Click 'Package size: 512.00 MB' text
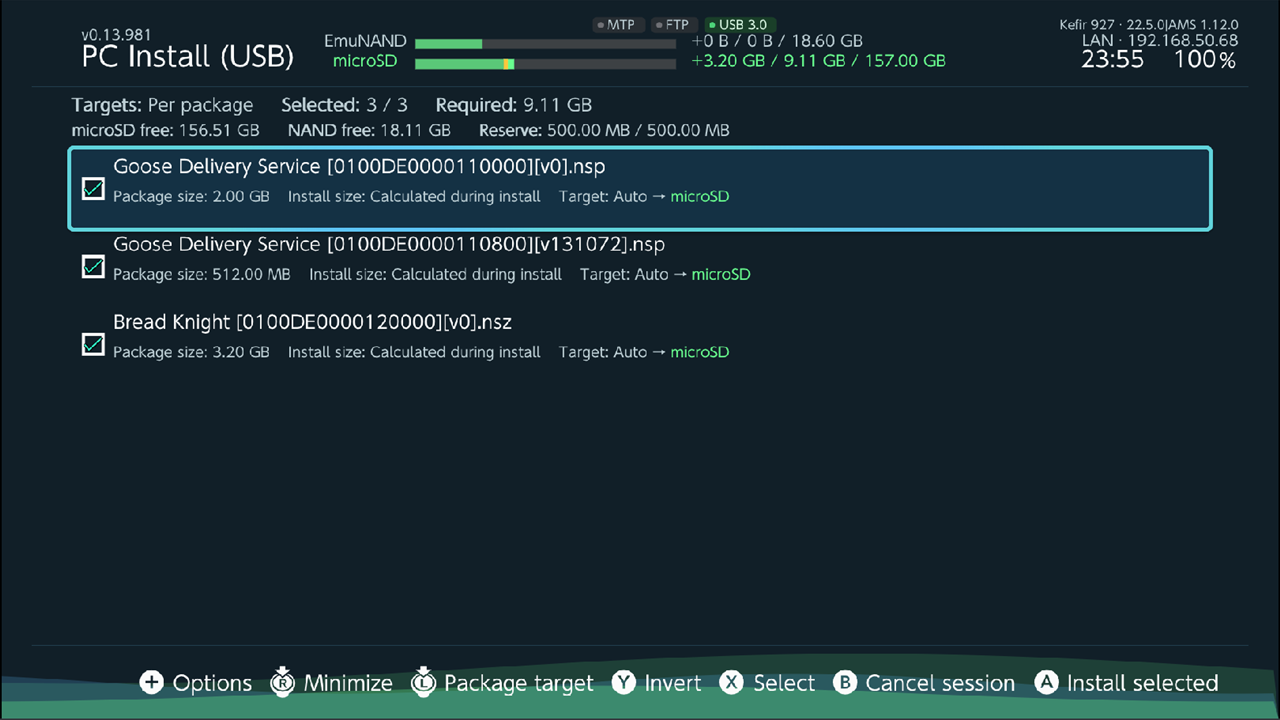 (202, 274)
